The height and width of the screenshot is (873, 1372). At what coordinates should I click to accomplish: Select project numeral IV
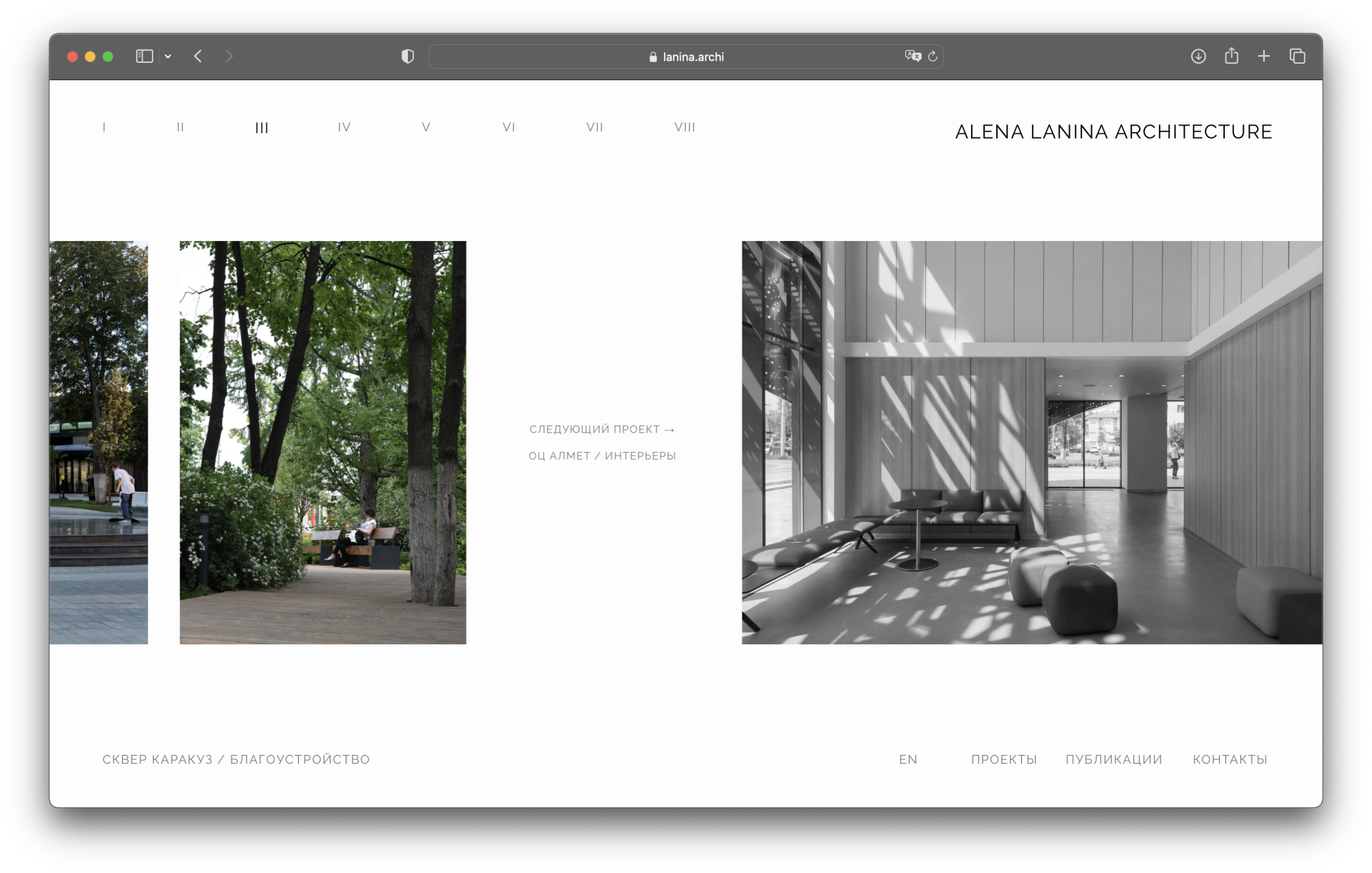pos(344,127)
